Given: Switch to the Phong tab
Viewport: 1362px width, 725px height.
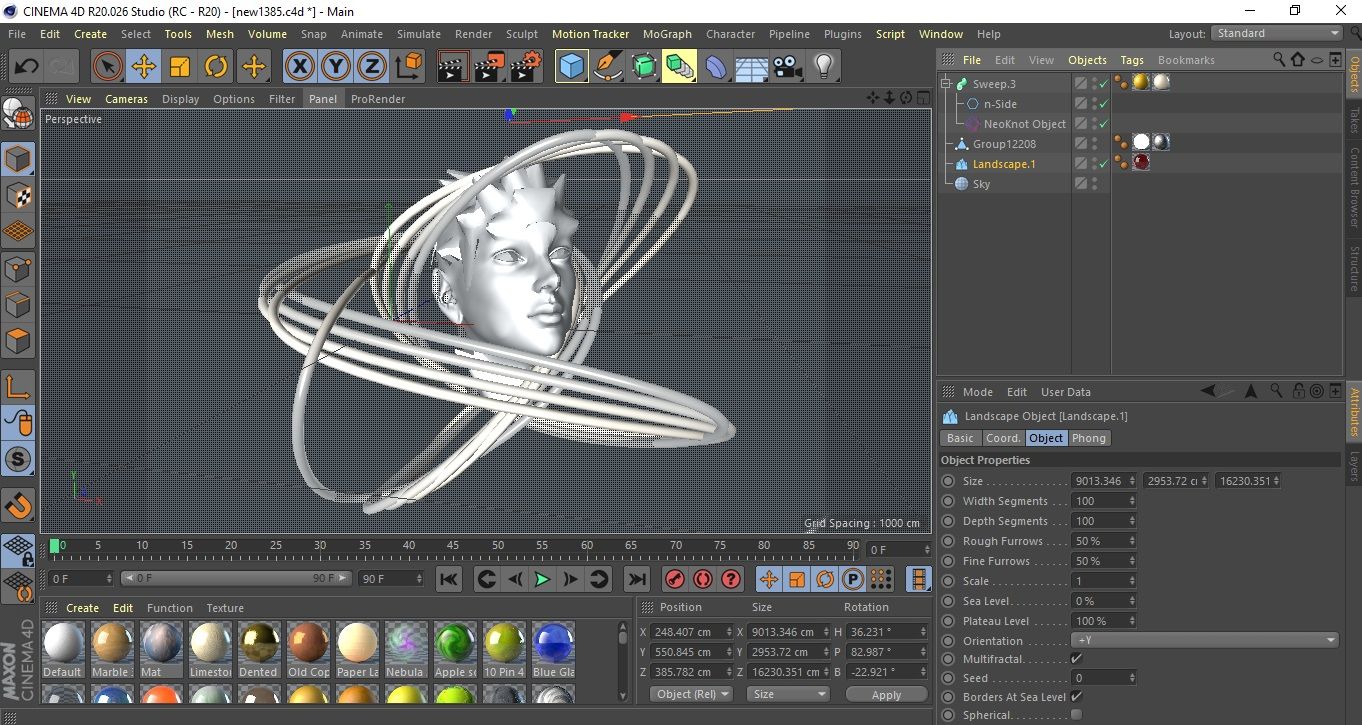Looking at the screenshot, I should pos(1089,438).
